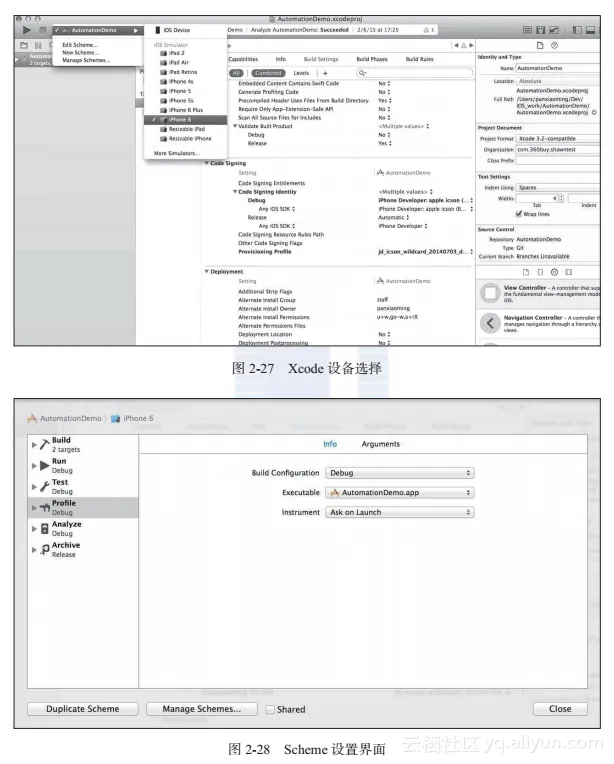Click the Provisioning Profile value
This screenshot has width=614, height=764.
coord(425,252)
